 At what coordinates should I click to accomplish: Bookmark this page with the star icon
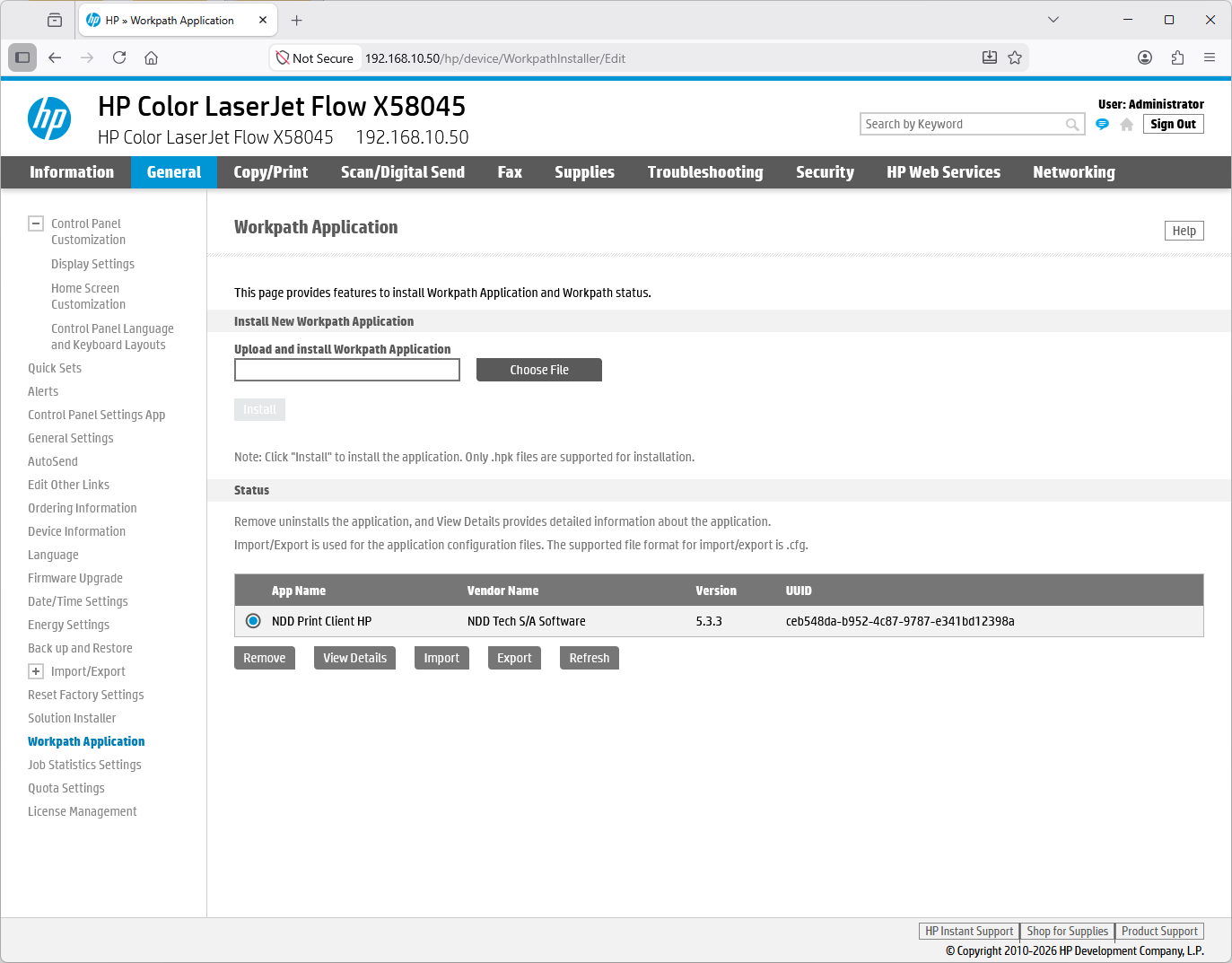[1015, 58]
